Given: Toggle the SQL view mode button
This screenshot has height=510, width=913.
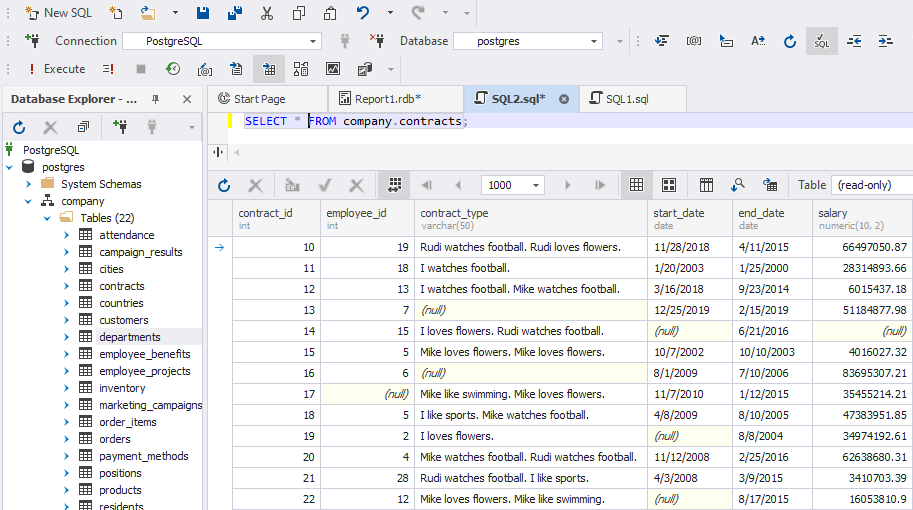Looking at the screenshot, I should pos(822,41).
